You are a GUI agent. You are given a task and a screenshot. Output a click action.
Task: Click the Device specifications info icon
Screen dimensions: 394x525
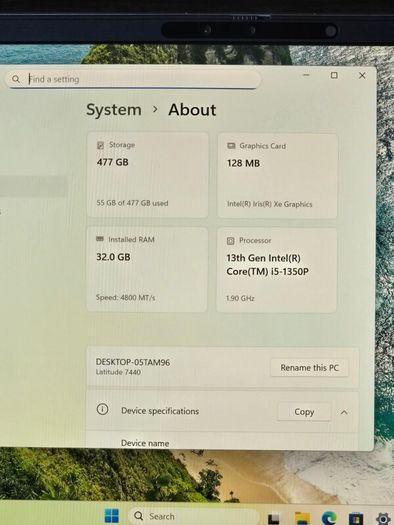[102, 409]
